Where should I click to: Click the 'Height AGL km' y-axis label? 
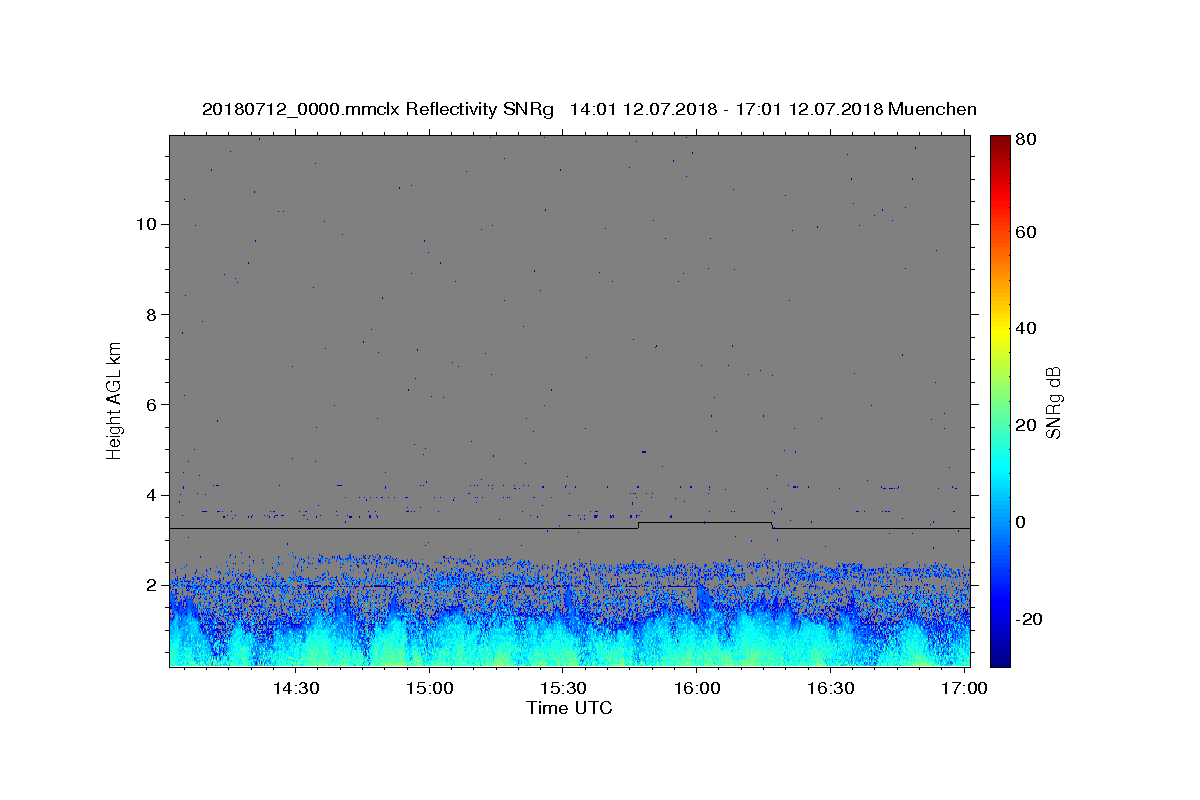[x=115, y=400]
